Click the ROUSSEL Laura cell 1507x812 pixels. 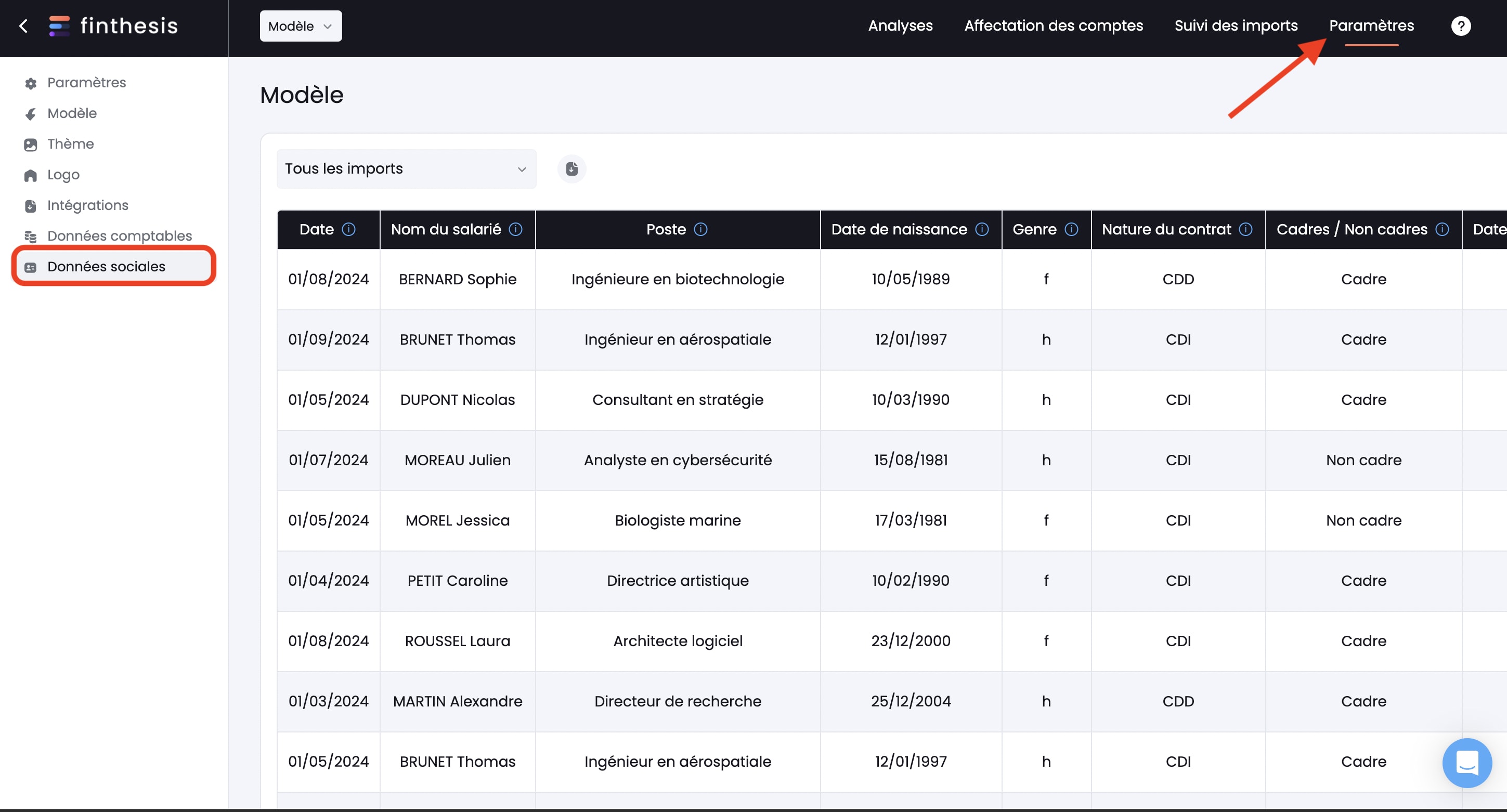pos(458,640)
